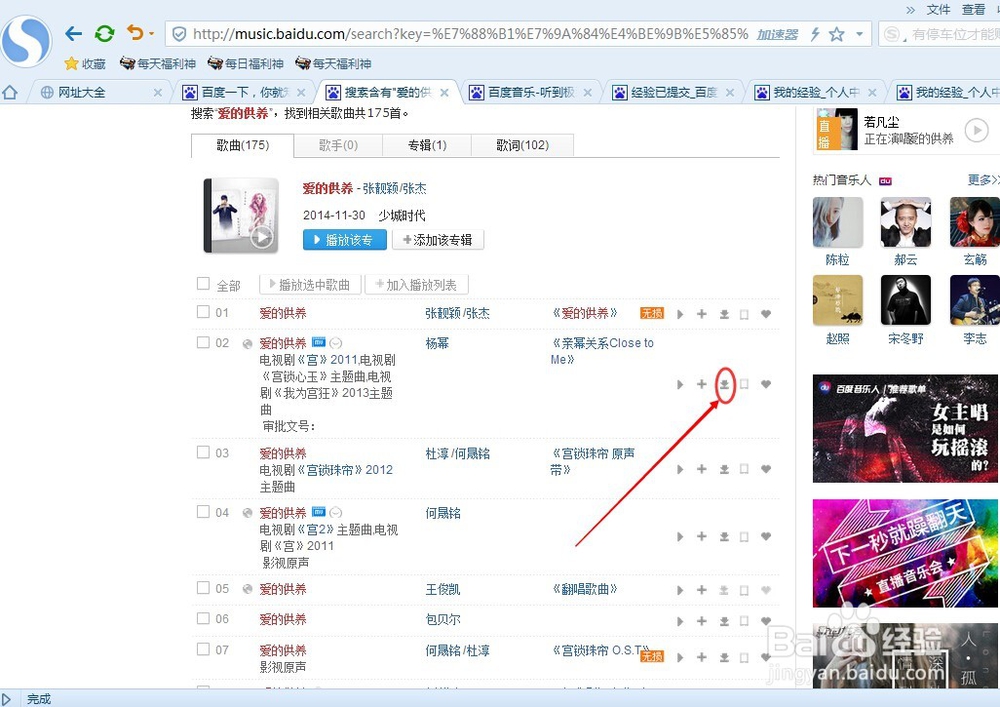Screen dimensions: 1000x707
Task: Play song 01 by 张靓颖/张杰
Action: [x=680, y=314]
